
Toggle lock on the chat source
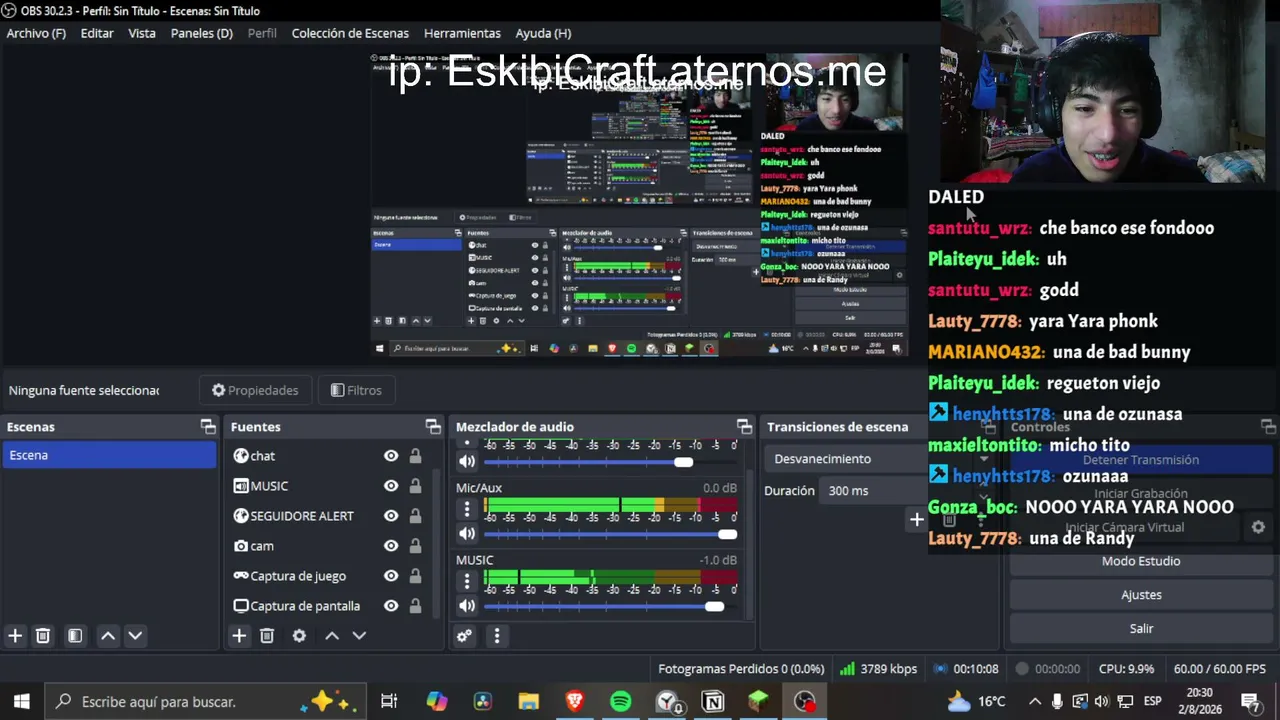(x=415, y=456)
